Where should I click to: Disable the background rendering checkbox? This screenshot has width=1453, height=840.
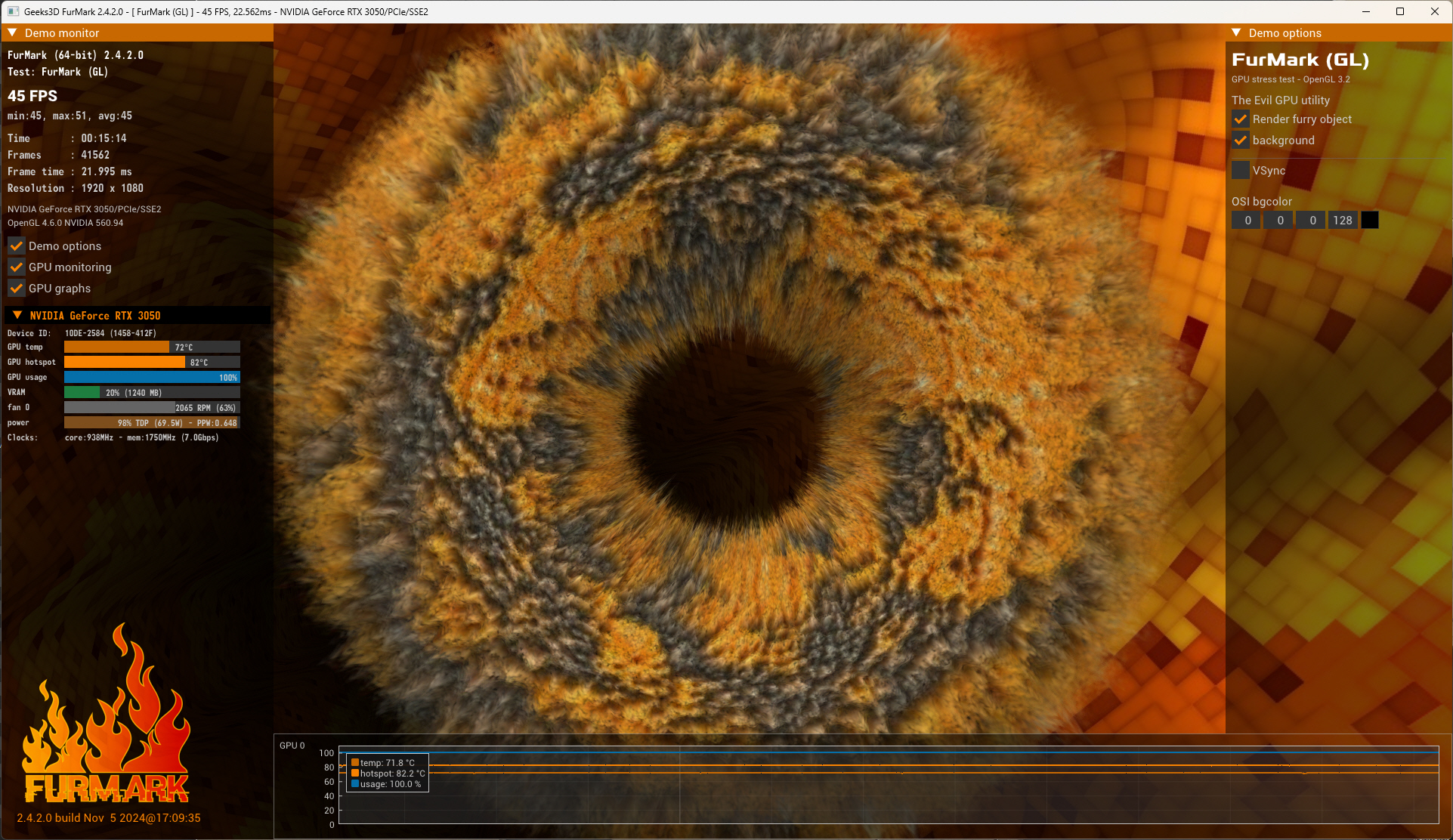tap(1240, 141)
